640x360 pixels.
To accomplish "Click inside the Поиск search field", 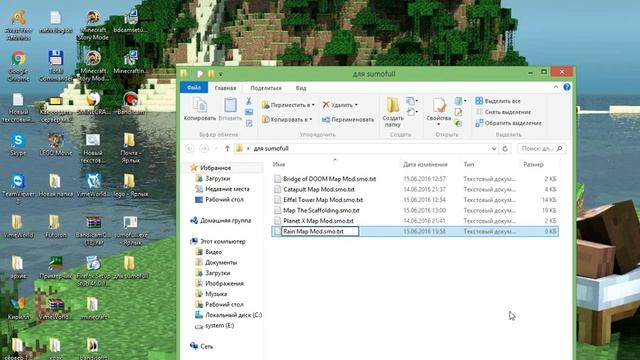I will (542, 149).
